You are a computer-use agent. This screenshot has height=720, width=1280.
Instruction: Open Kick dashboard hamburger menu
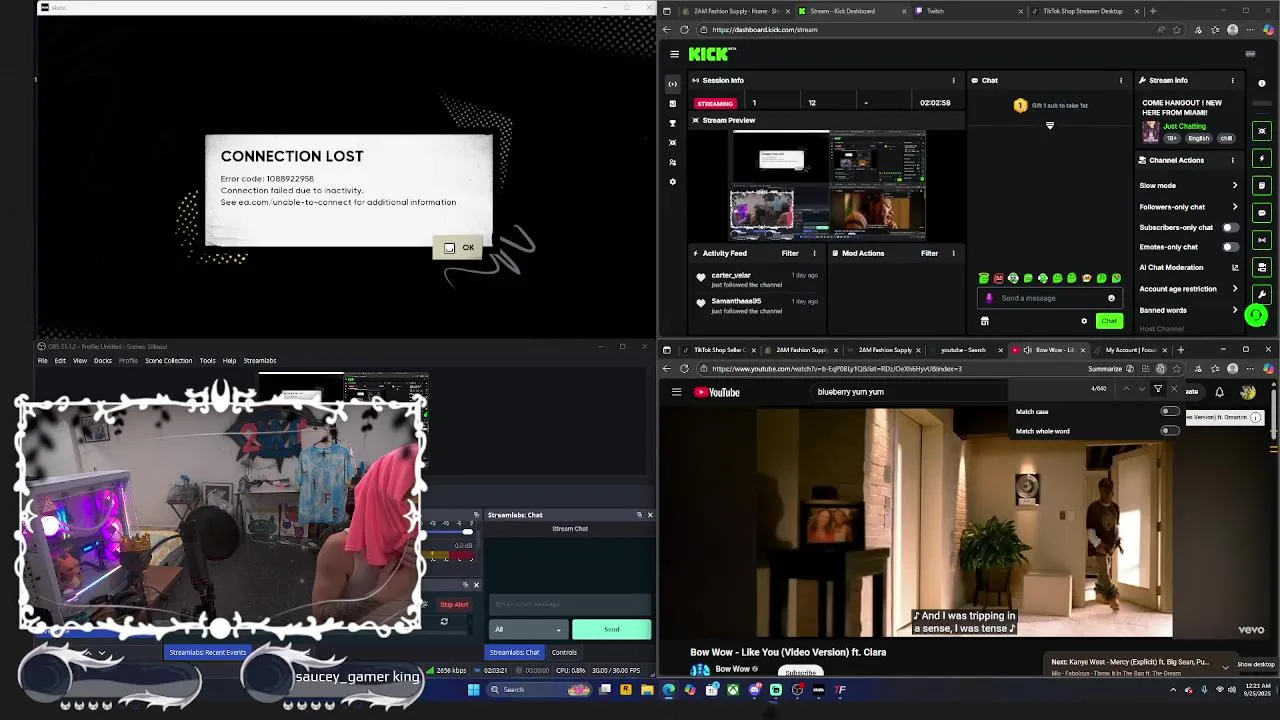675,54
